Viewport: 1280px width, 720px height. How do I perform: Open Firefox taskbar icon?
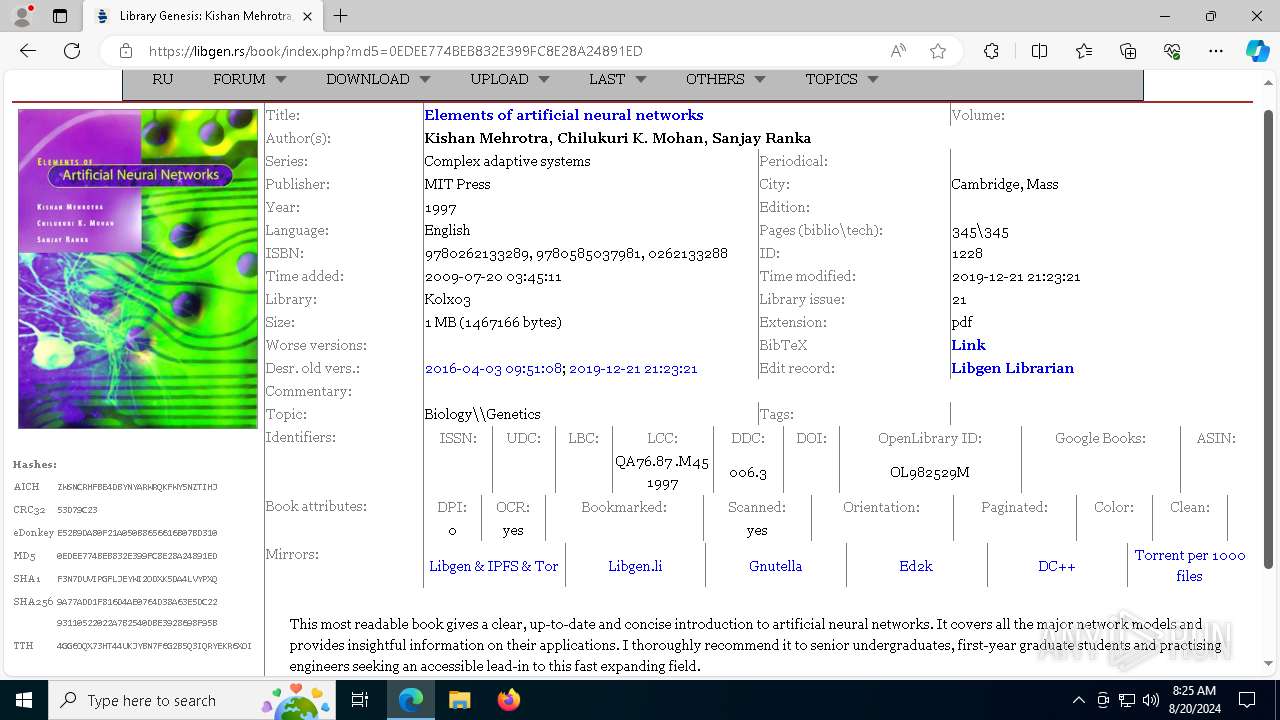tap(508, 700)
